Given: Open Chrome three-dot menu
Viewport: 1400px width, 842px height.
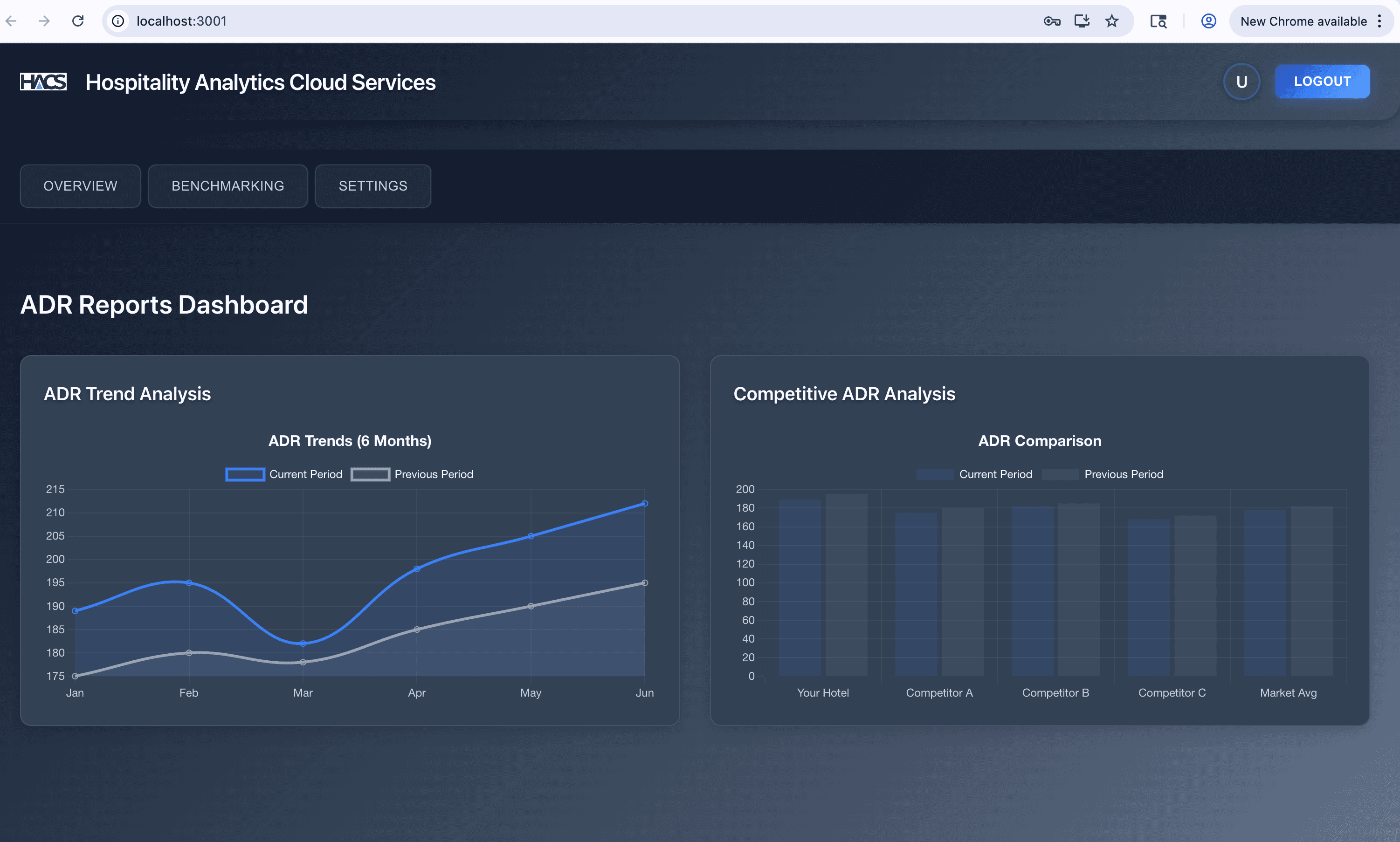Looking at the screenshot, I should coord(1379,21).
